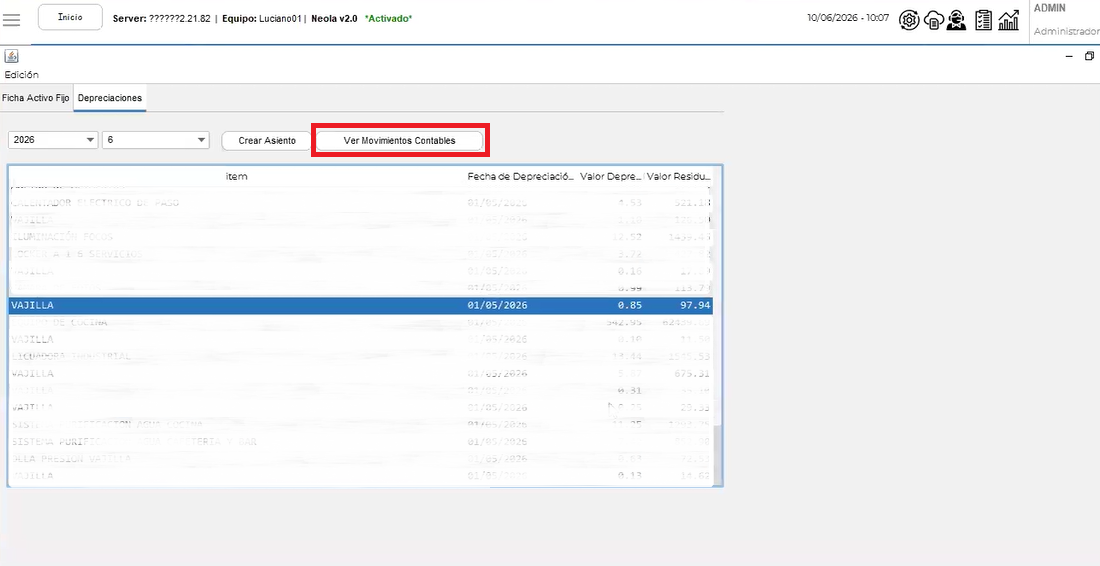This screenshot has height=566, width=1100.
Task: Open the gear settings icon
Action: pos(909,20)
